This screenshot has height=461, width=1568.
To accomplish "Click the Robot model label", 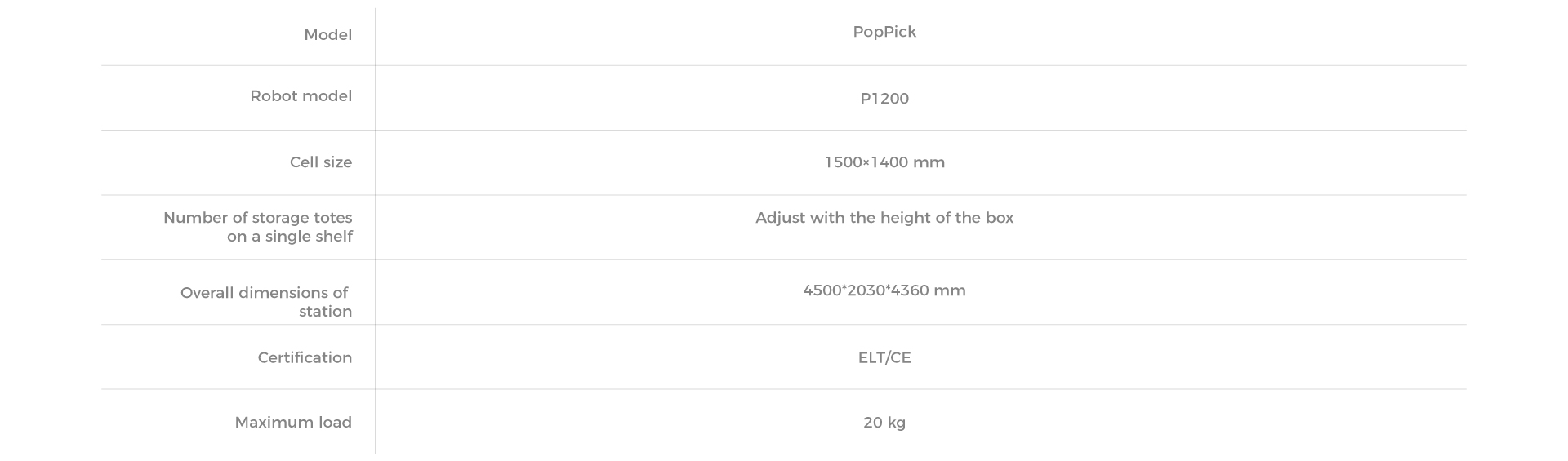I will (301, 96).
